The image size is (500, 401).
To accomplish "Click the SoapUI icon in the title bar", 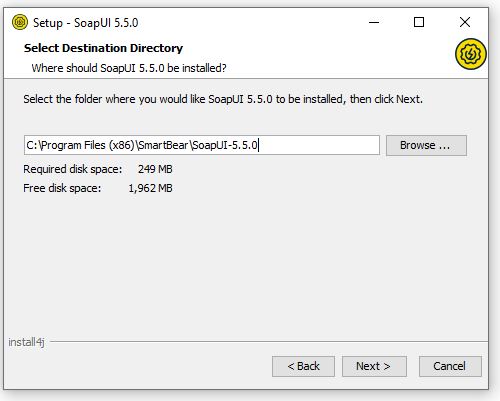I will [20, 22].
